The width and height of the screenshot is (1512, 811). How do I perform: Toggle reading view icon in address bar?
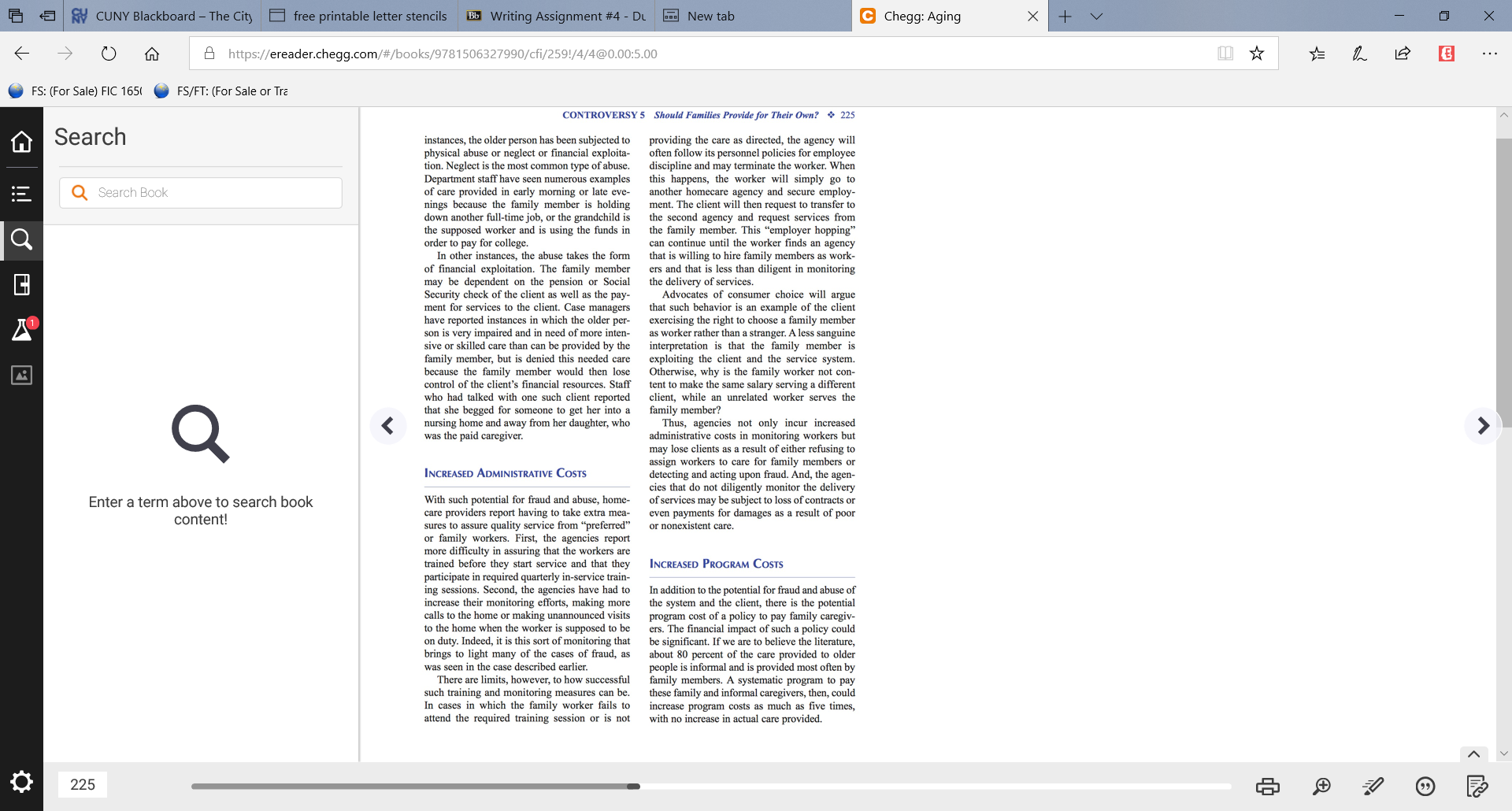tap(1225, 54)
